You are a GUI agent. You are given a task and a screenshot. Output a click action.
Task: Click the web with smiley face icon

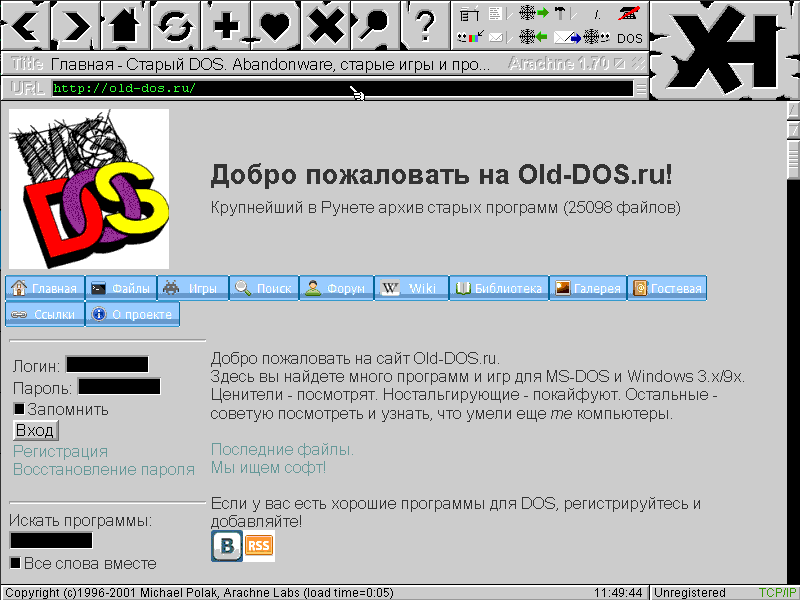[x=596, y=37]
